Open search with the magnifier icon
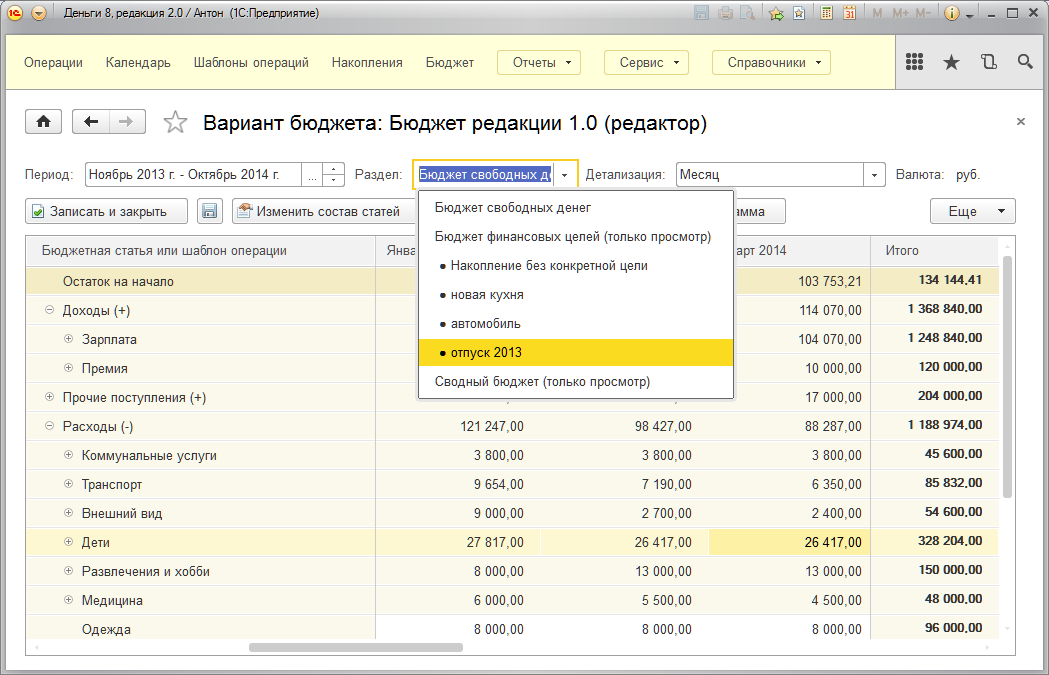 (x=1025, y=62)
